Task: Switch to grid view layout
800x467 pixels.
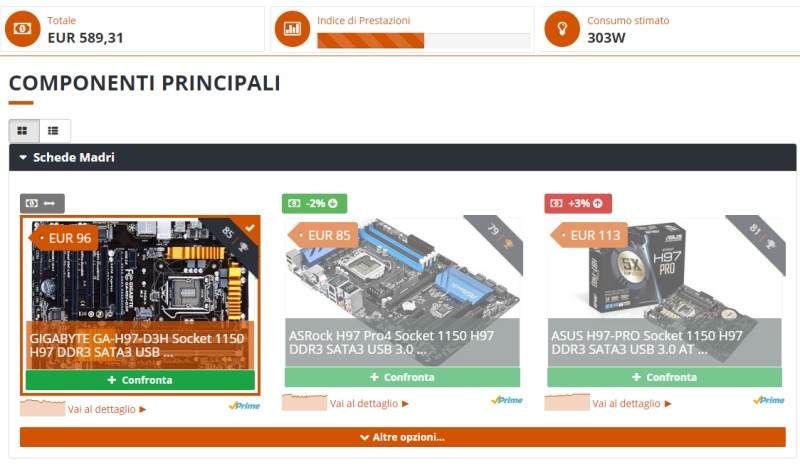Action: (24, 131)
